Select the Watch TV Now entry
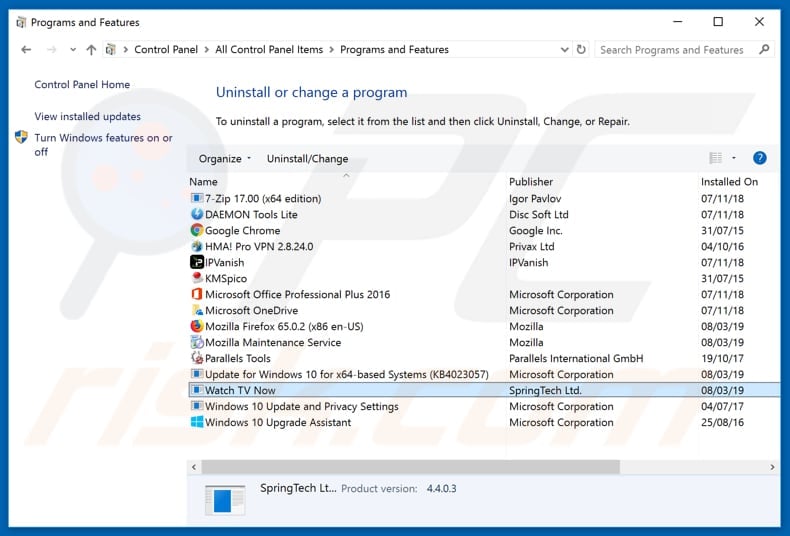The width and height of the screenshot is (790, 536). [484, 390]
